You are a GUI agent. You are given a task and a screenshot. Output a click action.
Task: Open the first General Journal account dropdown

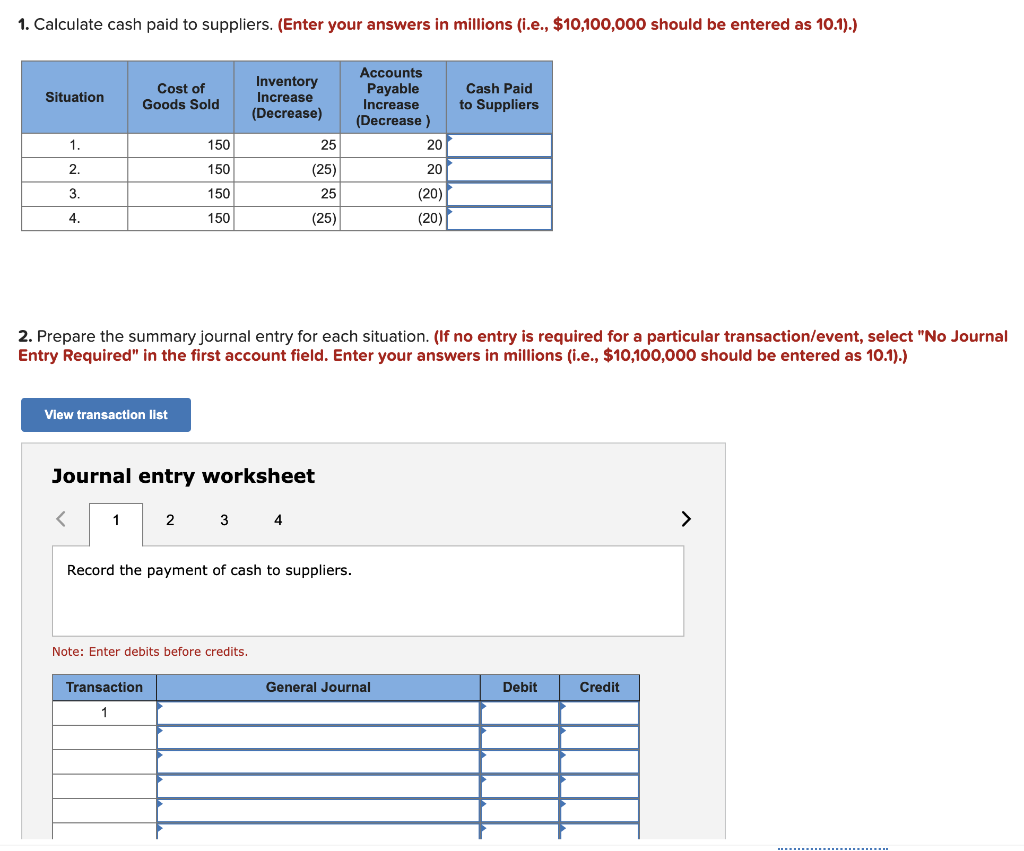pyautogui.click(x=316, y=712)
